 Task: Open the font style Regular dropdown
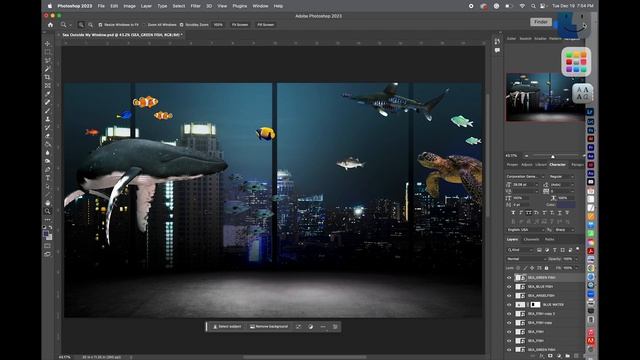pos(561,176)
